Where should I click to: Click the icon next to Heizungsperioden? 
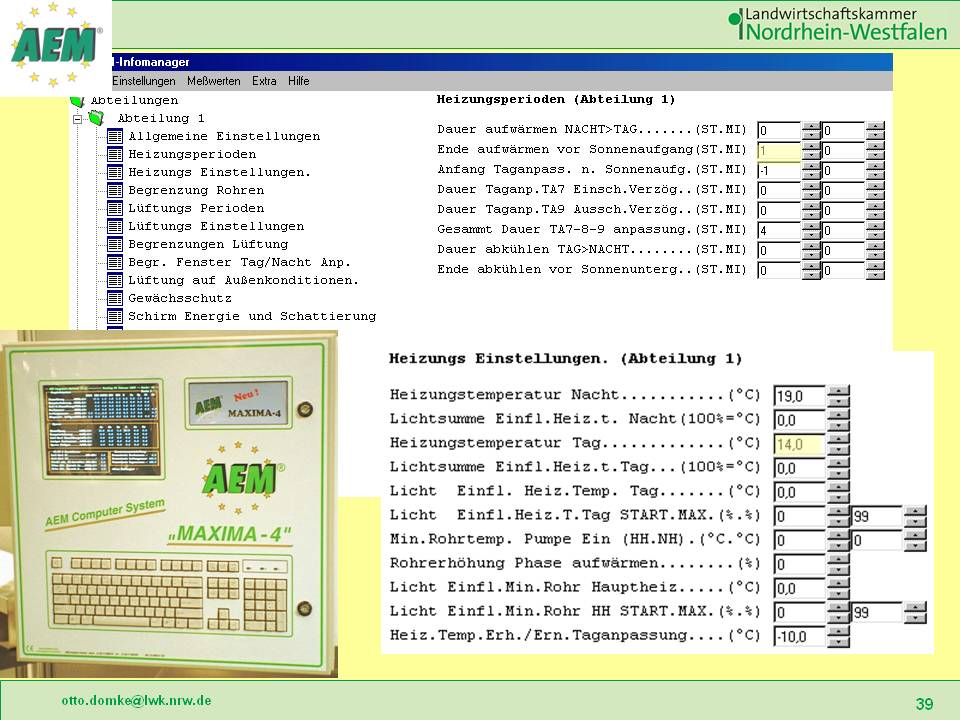click(x=115, y=154)
